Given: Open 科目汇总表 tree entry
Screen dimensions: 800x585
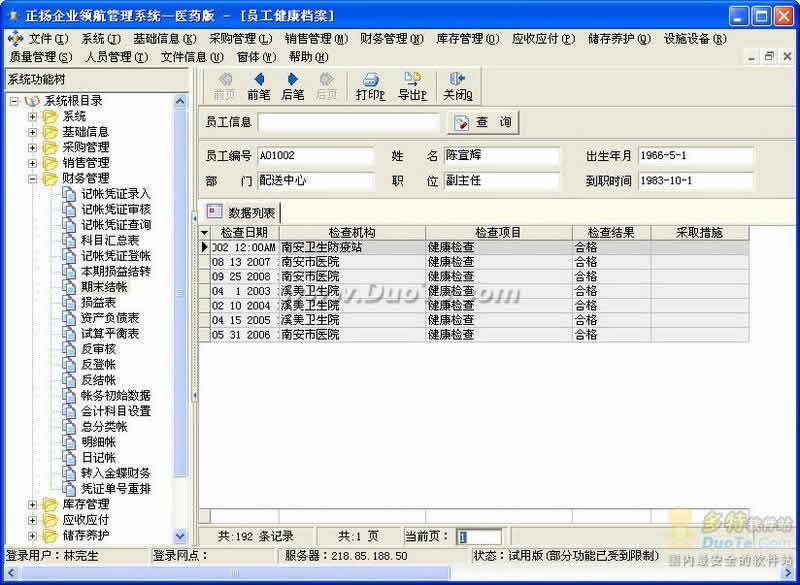Looking at the screenshot, I should [110, 240].
